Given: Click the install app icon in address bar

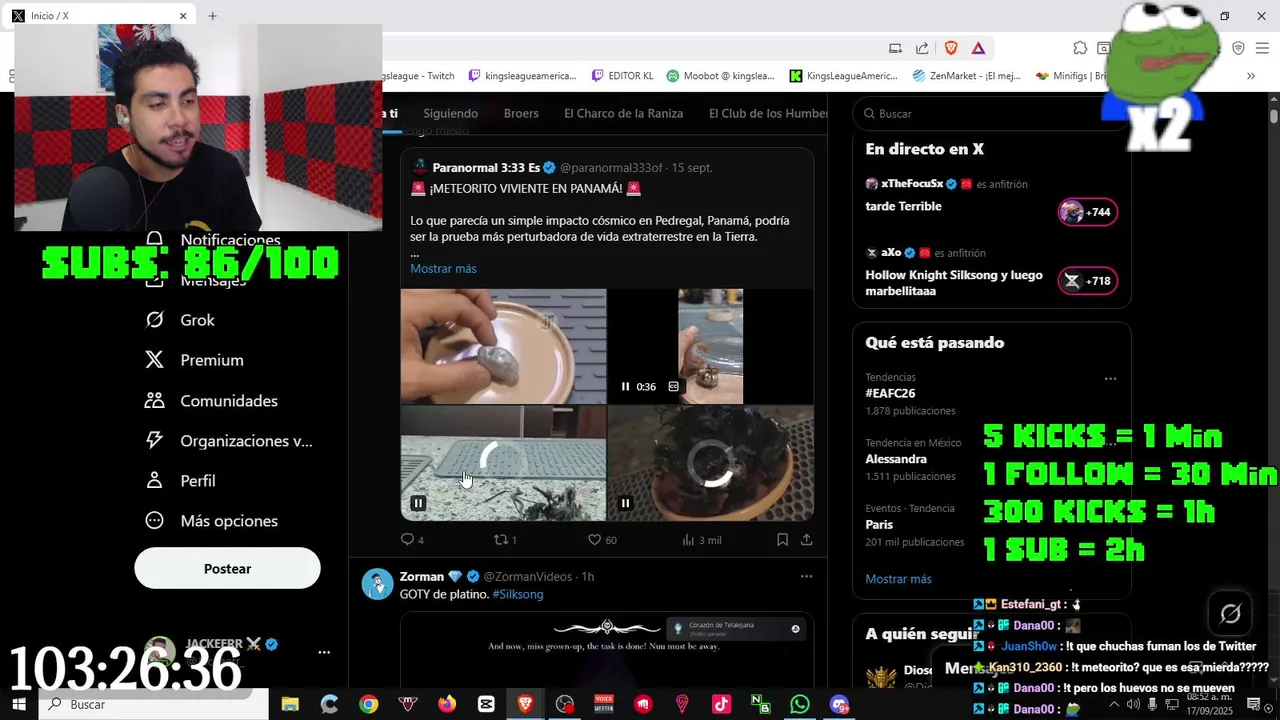Looking at the screenshot, I should point(896,48).
